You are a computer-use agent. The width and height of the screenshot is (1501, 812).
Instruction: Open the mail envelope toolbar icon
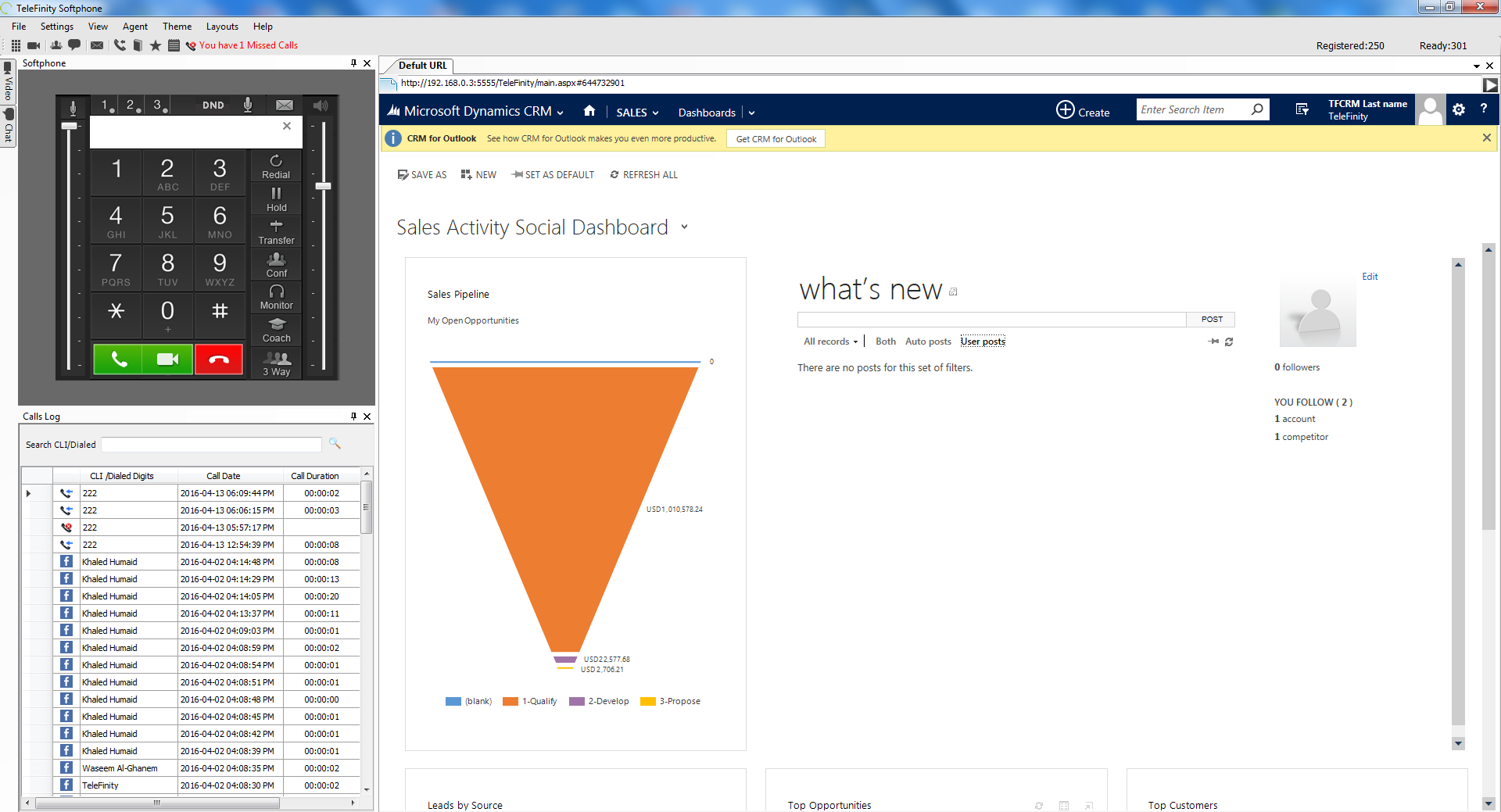click(97, 45)
